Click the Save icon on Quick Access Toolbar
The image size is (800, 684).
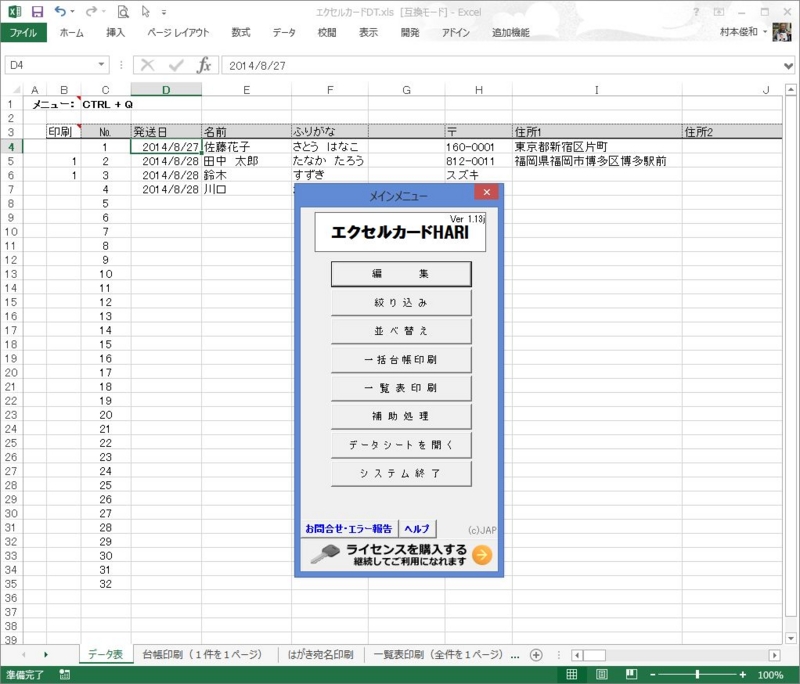[x=36, y=11]
